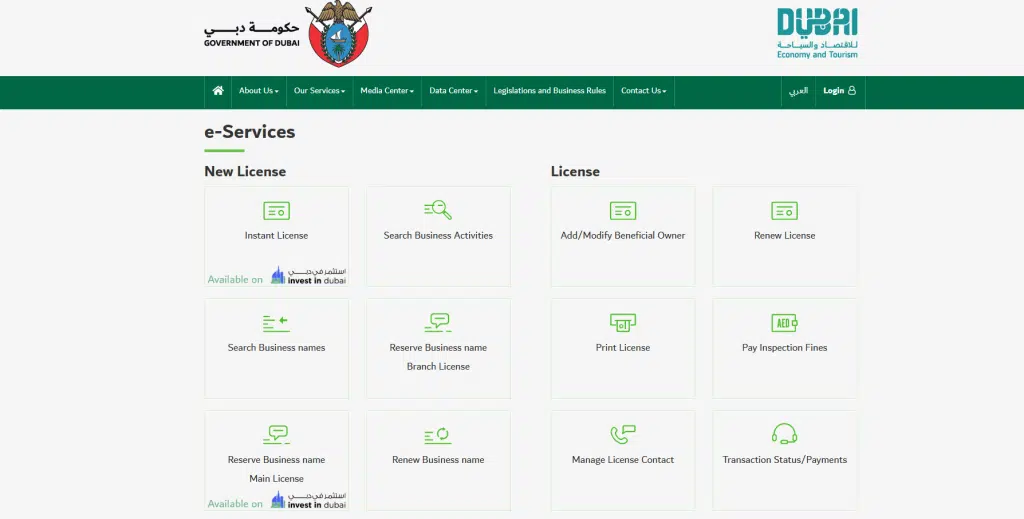The height and width of the screenshot is (519, 1024).
Task: Click the magnifier icon for Search Business Activities
Action: point(438,210)
